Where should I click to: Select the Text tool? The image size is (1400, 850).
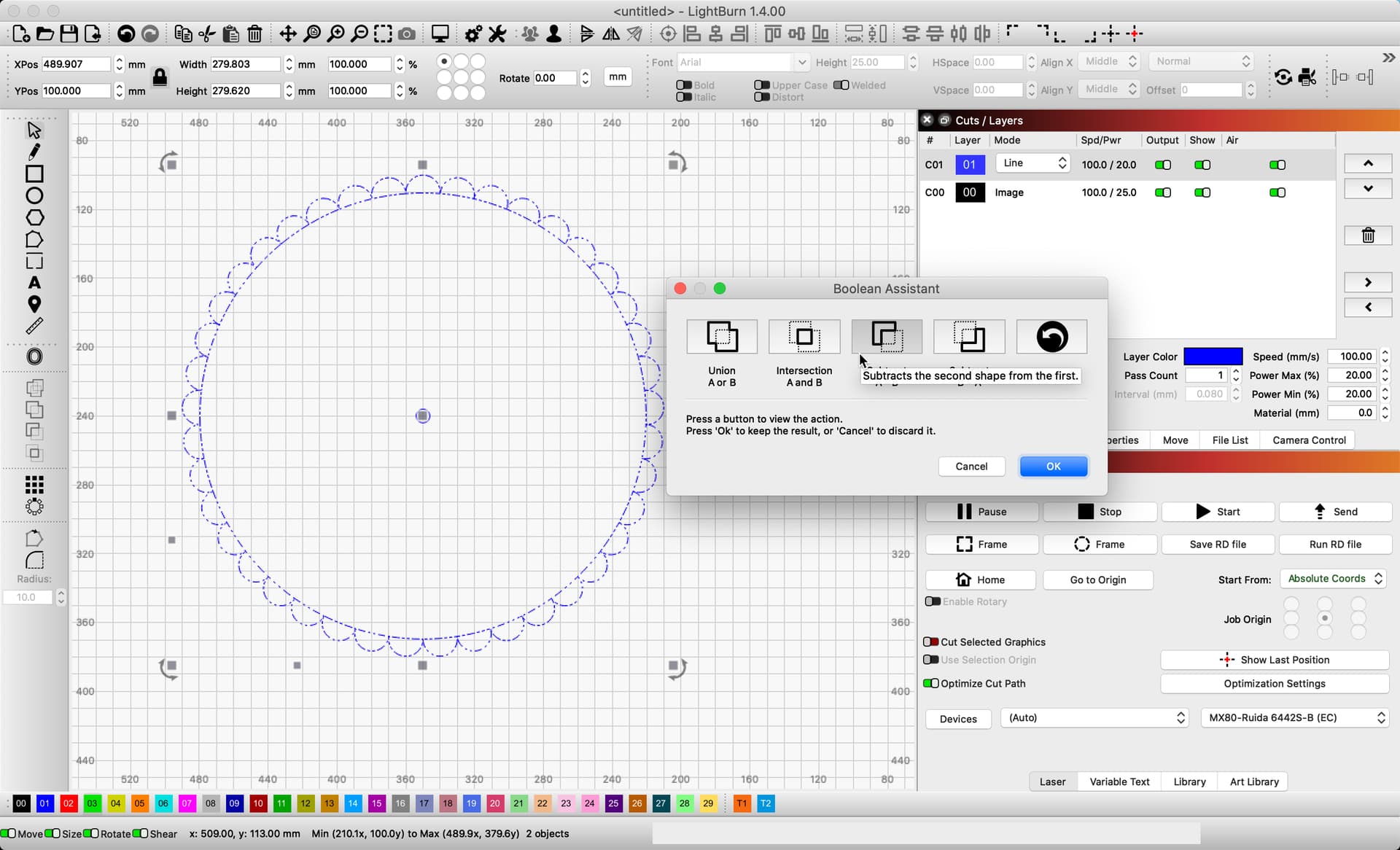(34, 283)
